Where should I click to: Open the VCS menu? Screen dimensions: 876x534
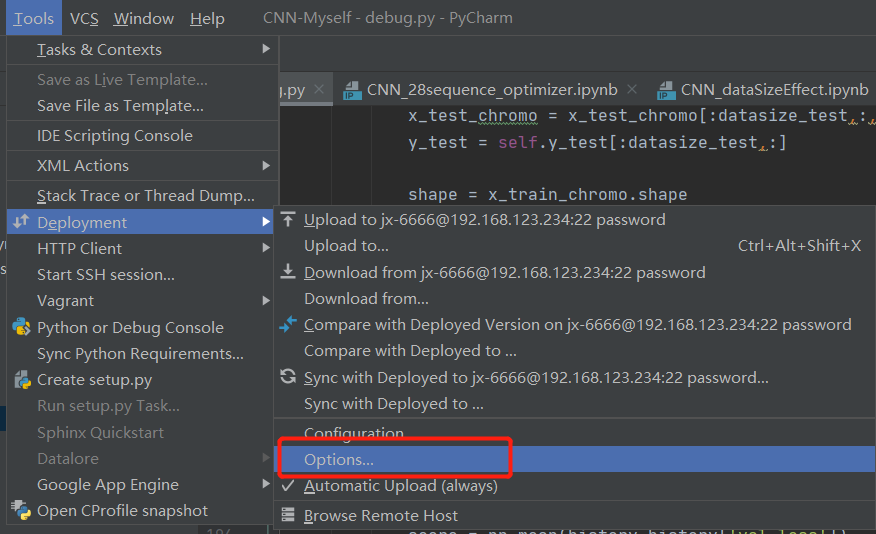(x=84, y=18)
